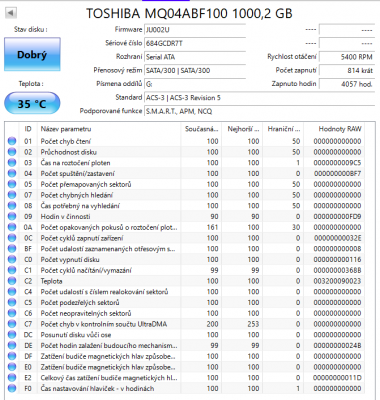Select the blue status icon for ID 04

click(x=12, y=173)
